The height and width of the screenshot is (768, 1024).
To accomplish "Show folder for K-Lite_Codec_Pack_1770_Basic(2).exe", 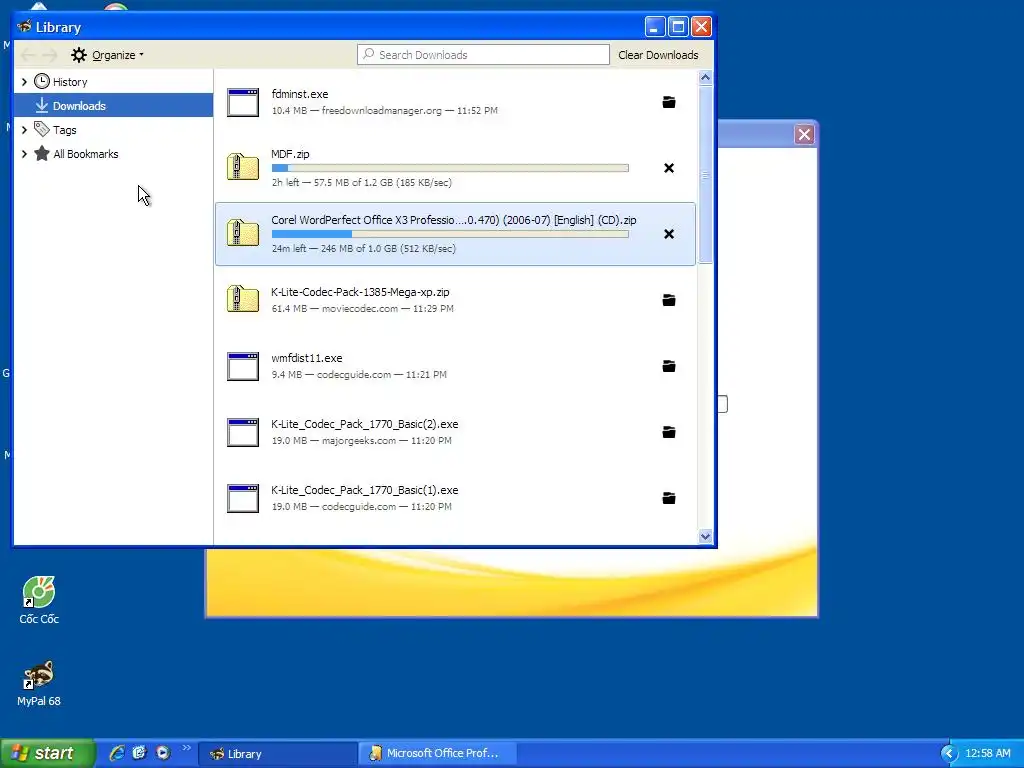I will point(669,432).
